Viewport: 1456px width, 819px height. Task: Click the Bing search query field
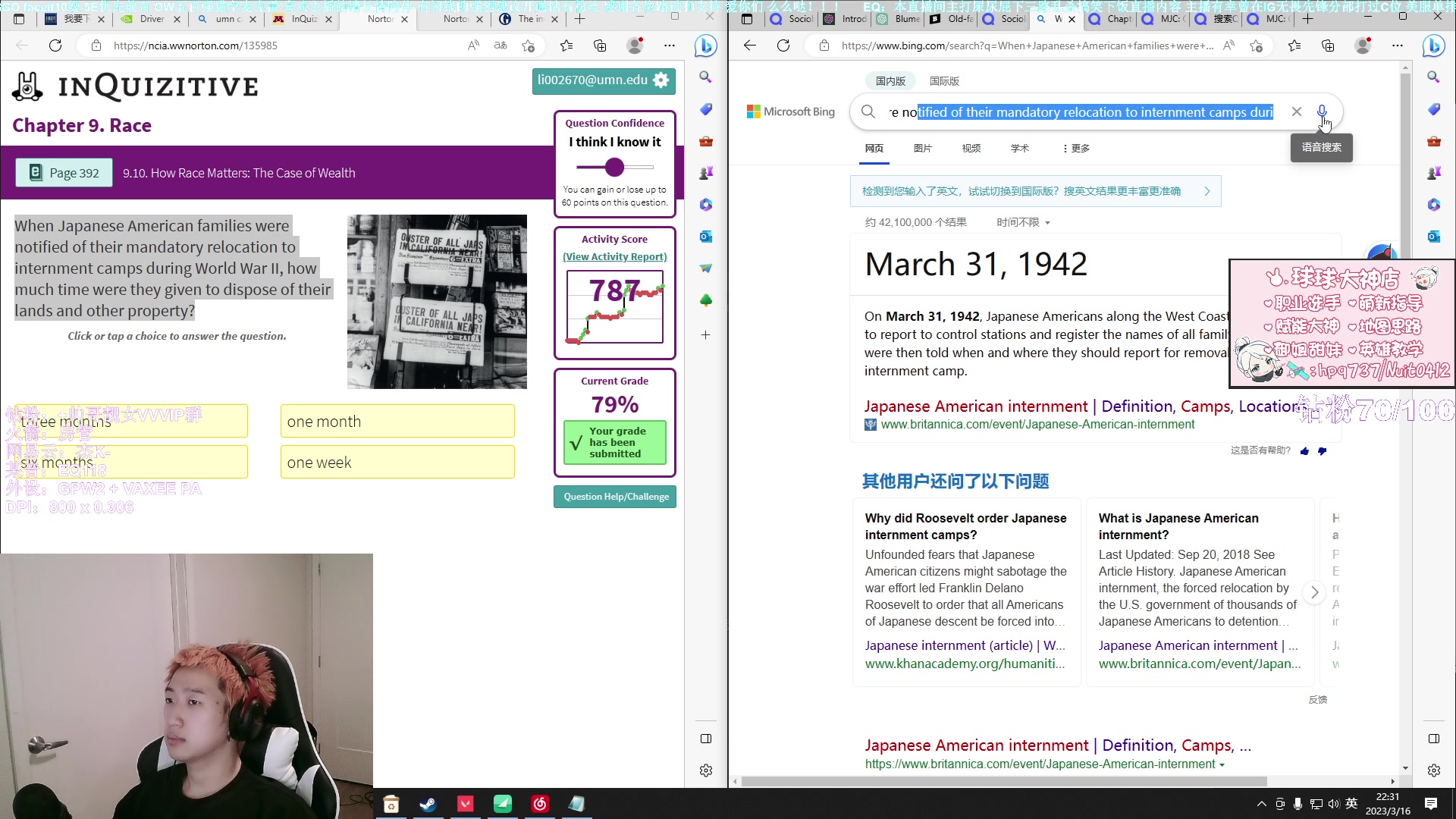[1081, 112]
